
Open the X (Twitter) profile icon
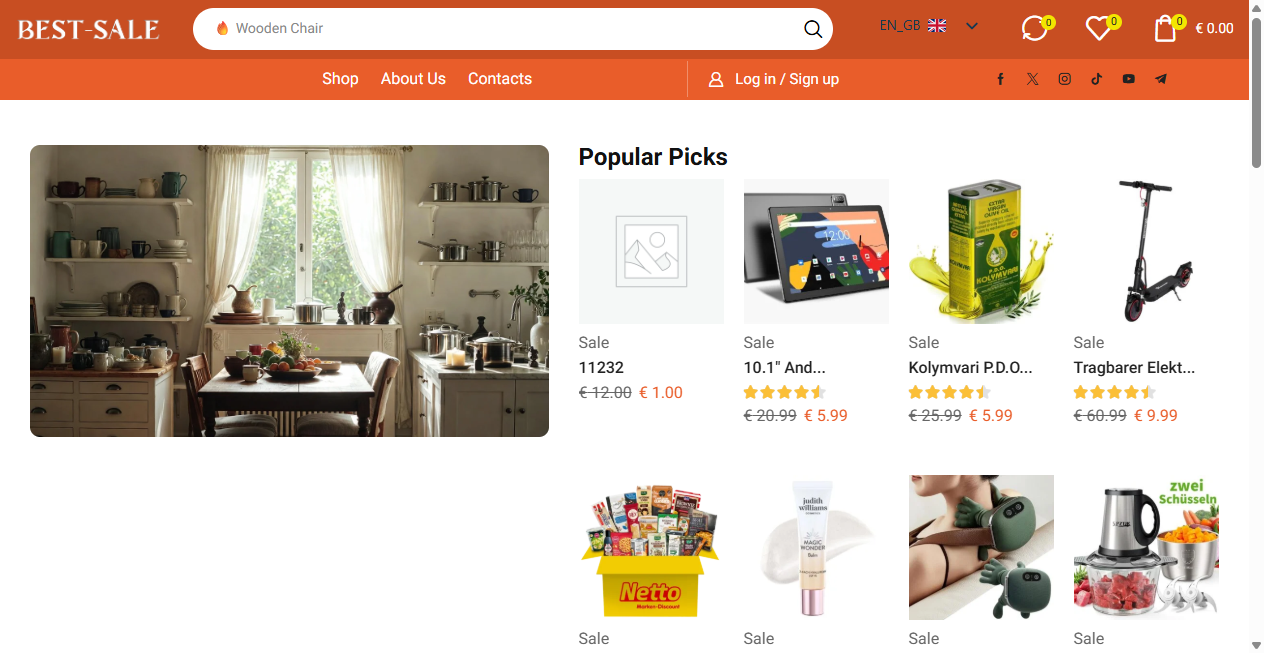pos(1032,79)
